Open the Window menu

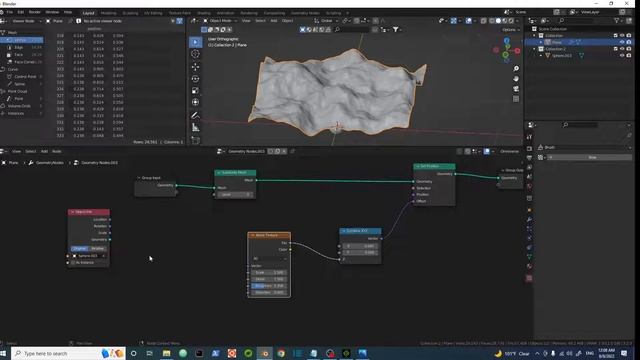(52, 12)
